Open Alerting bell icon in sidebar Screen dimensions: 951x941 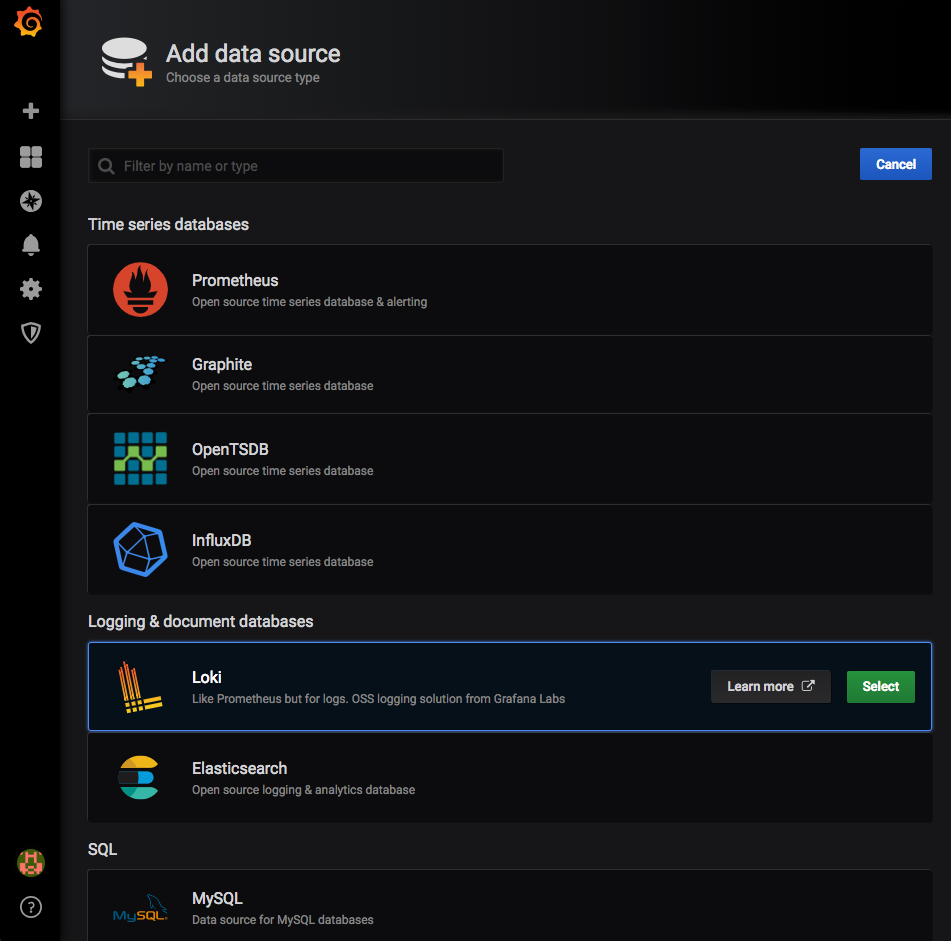30,245
